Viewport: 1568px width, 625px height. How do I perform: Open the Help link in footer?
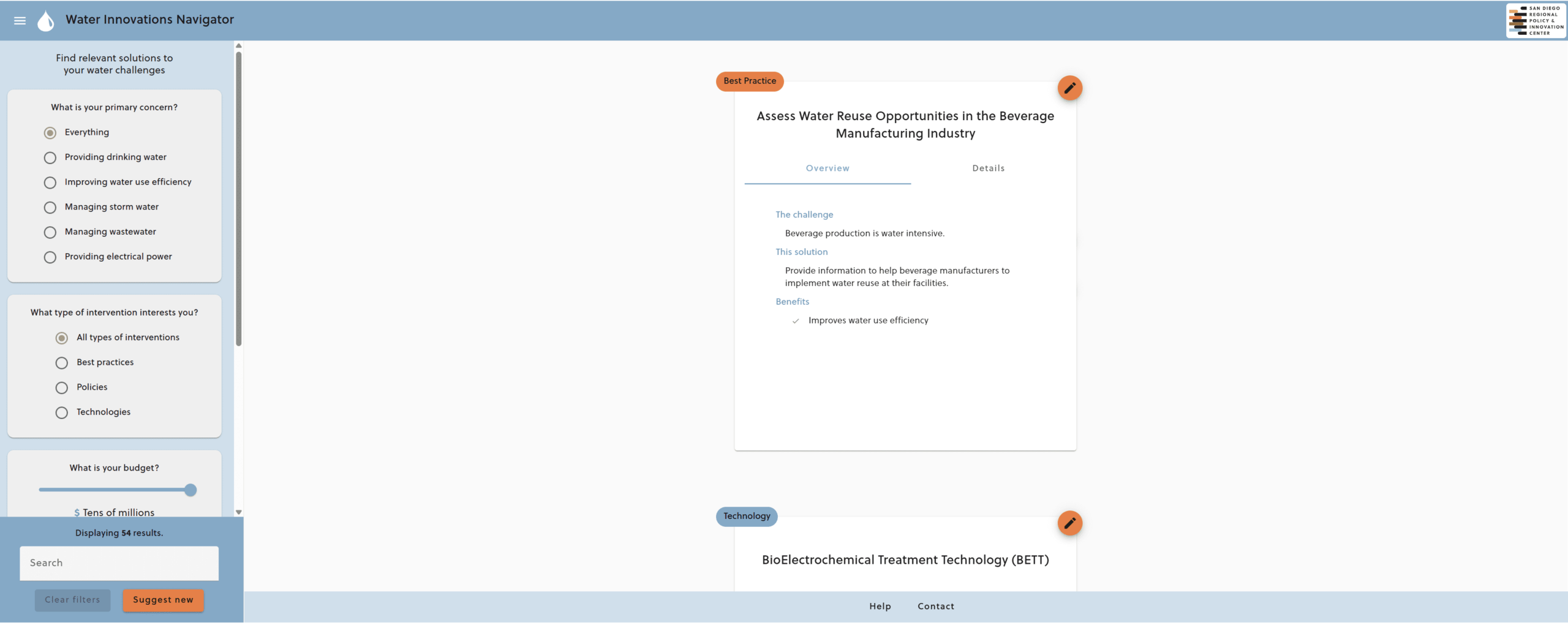tap(880, 607)
